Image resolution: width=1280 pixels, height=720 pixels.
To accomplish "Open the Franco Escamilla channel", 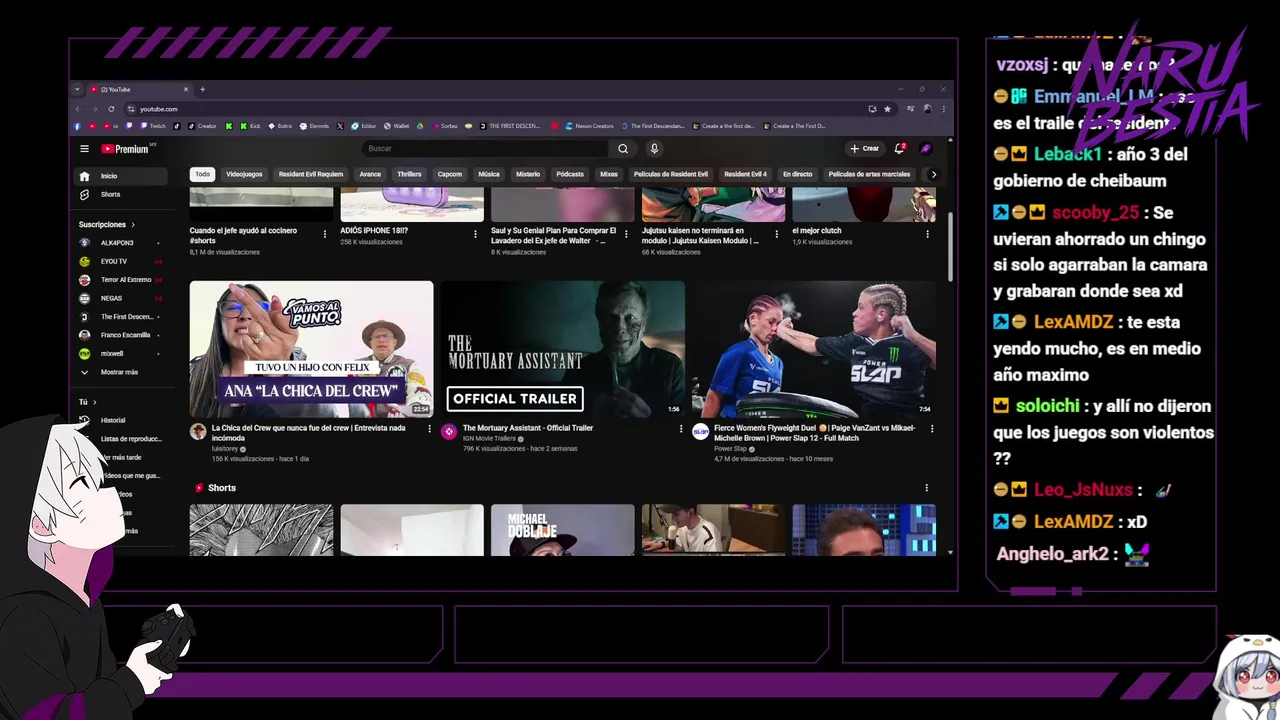I will pyautogui.click(x=122, y=335).
